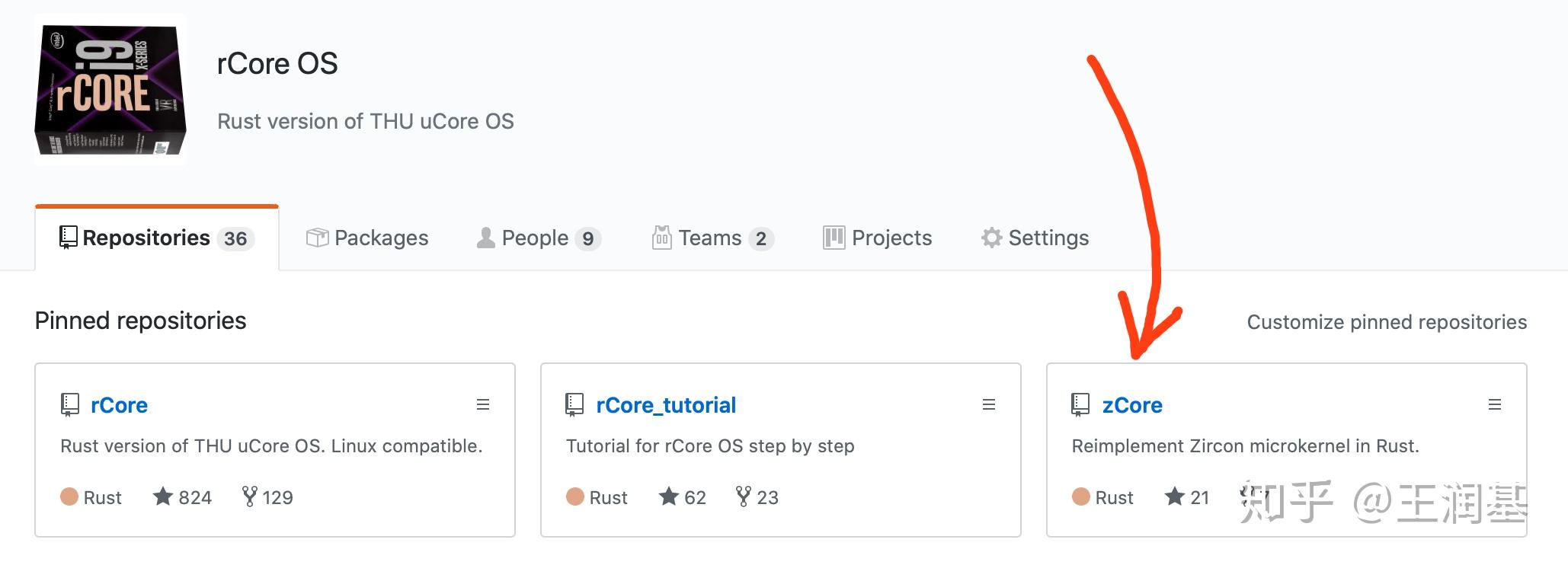1568x565 pixels.
Task: Click Customize pinned repositories link
Action: [1387, 322]
